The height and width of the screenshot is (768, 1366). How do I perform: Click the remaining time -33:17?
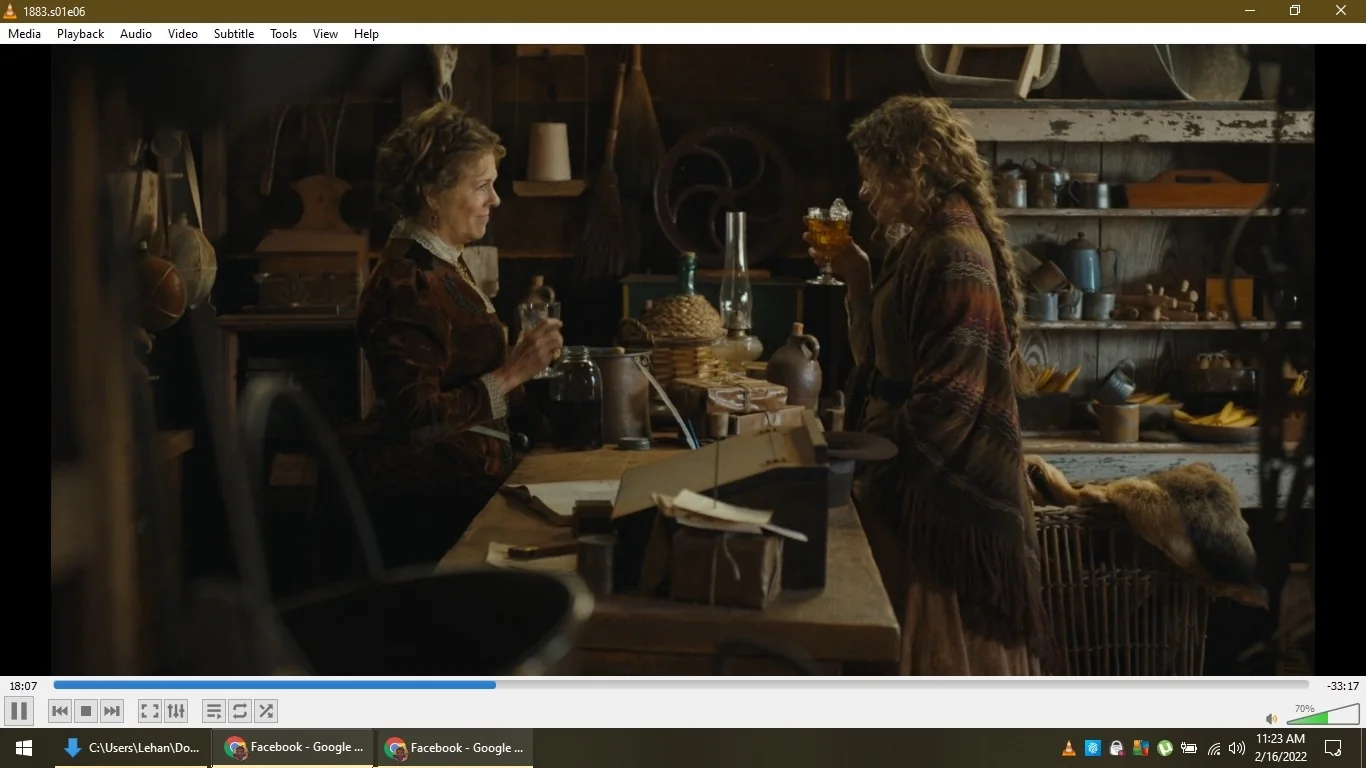1342,686
